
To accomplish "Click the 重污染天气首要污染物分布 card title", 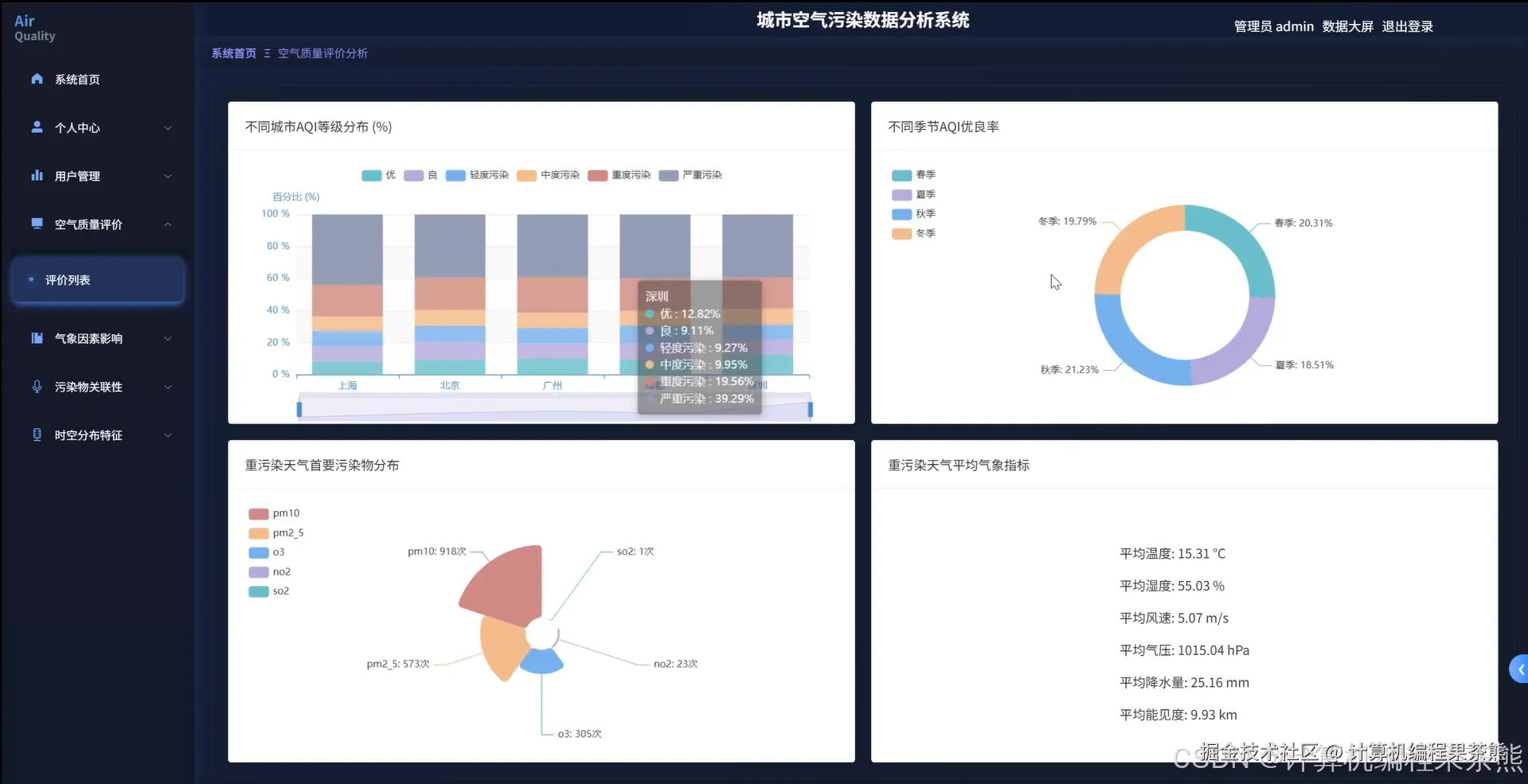I will (322, 465).
